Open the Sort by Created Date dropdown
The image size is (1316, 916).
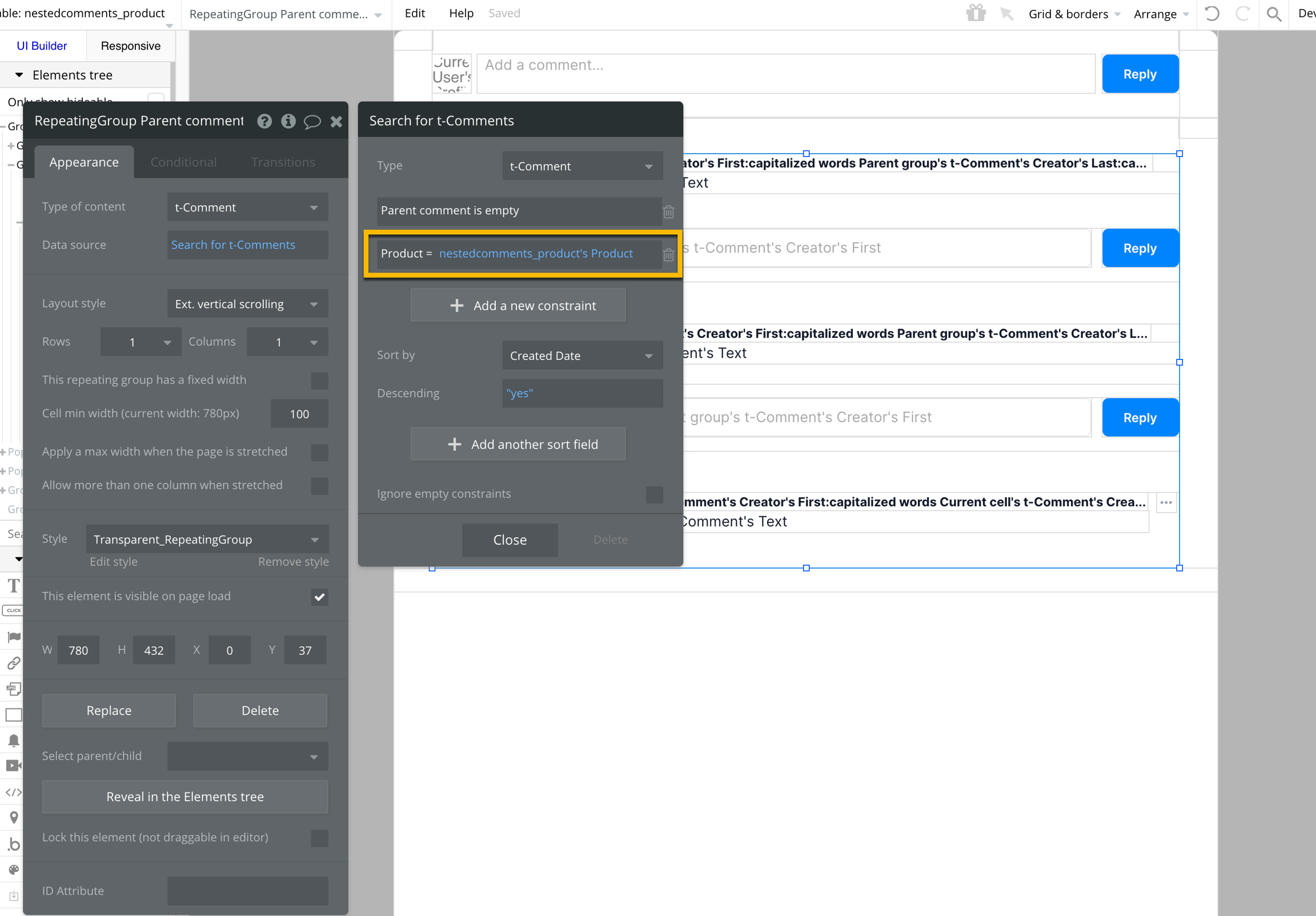(x=582, y=355)
